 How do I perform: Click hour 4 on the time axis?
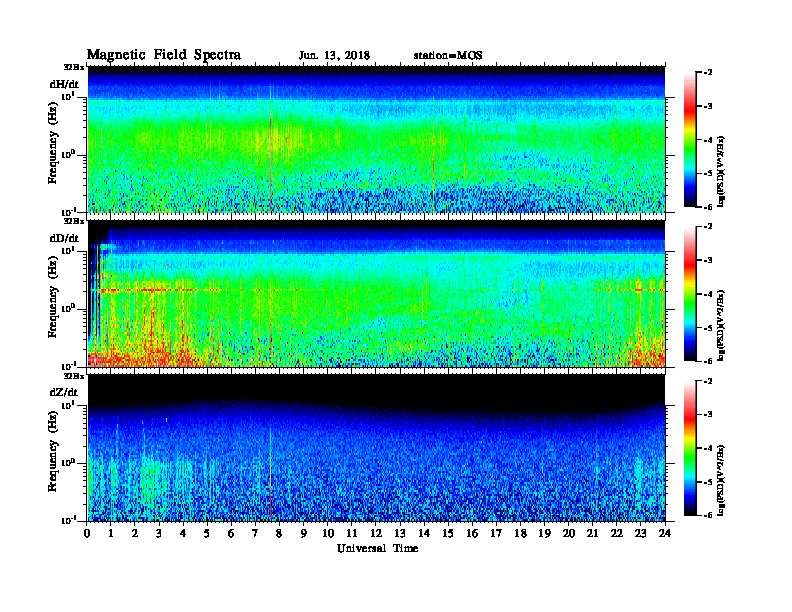pos(183,533)
